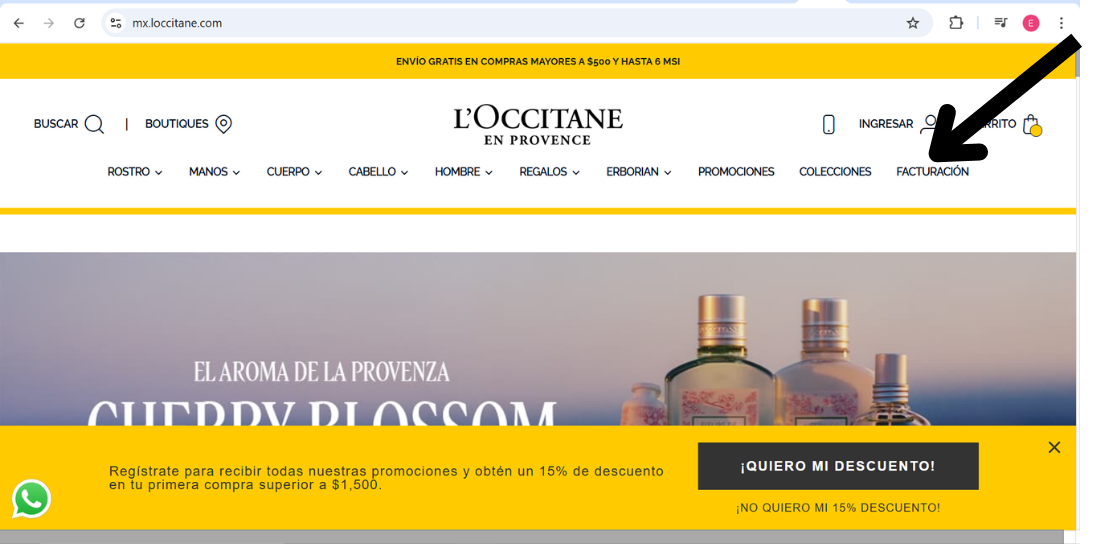Viewport: 1099px width, 545px height.
Task: Expand the CUERPO dropdown menu
Action: coord(294,172)
